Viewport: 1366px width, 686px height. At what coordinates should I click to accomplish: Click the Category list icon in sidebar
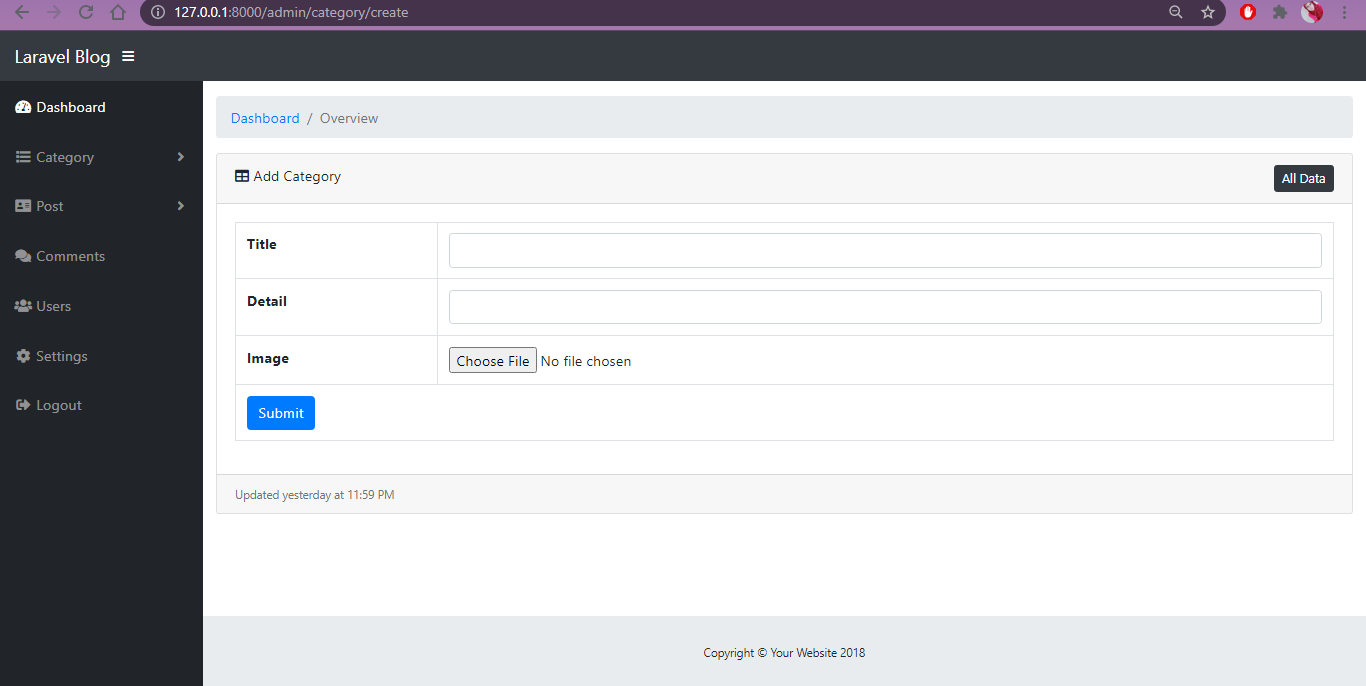pyautogui.click(x=22, y=157)
